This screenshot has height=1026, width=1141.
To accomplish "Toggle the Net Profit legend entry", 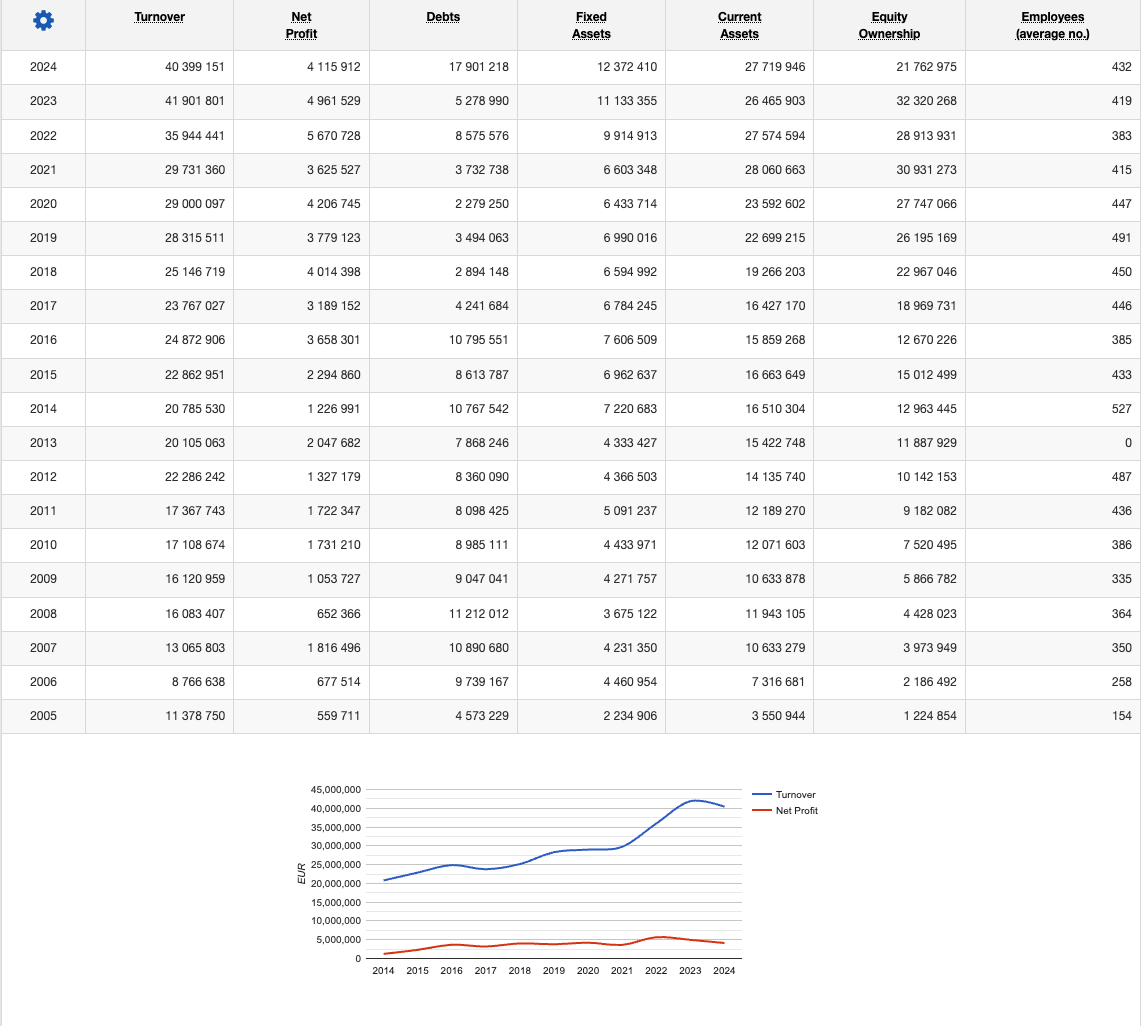I will (797, 811).
